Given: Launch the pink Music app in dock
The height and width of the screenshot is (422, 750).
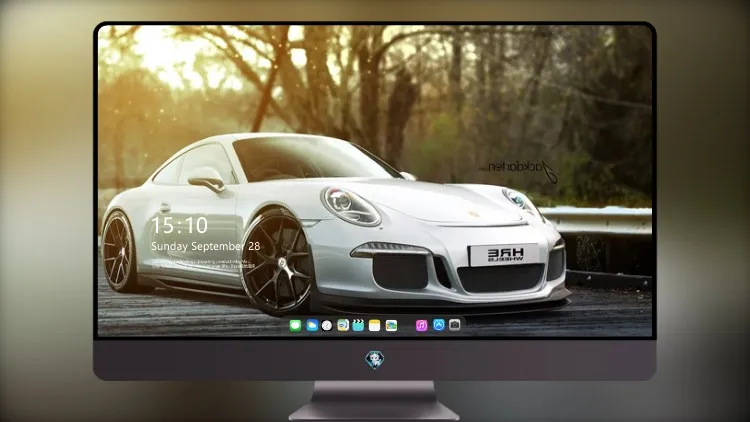Looking at the screenshot, I should 421,325.
